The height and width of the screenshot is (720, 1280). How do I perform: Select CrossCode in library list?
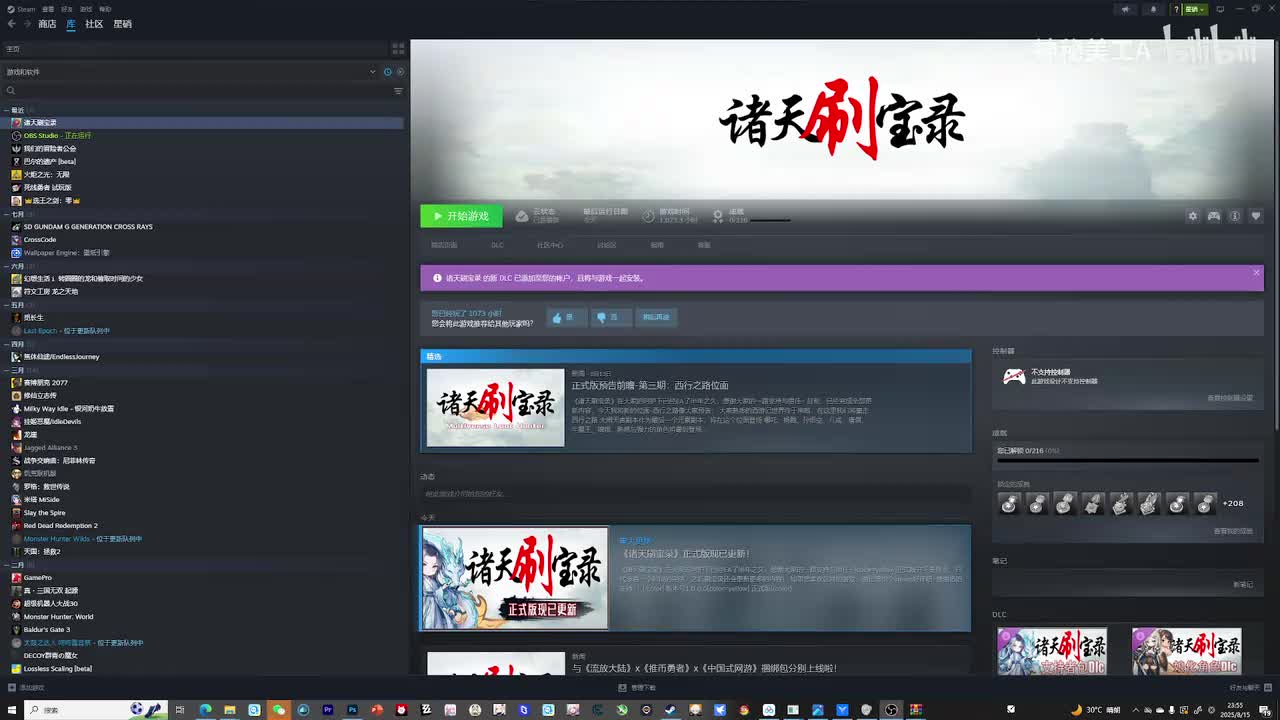204,240
